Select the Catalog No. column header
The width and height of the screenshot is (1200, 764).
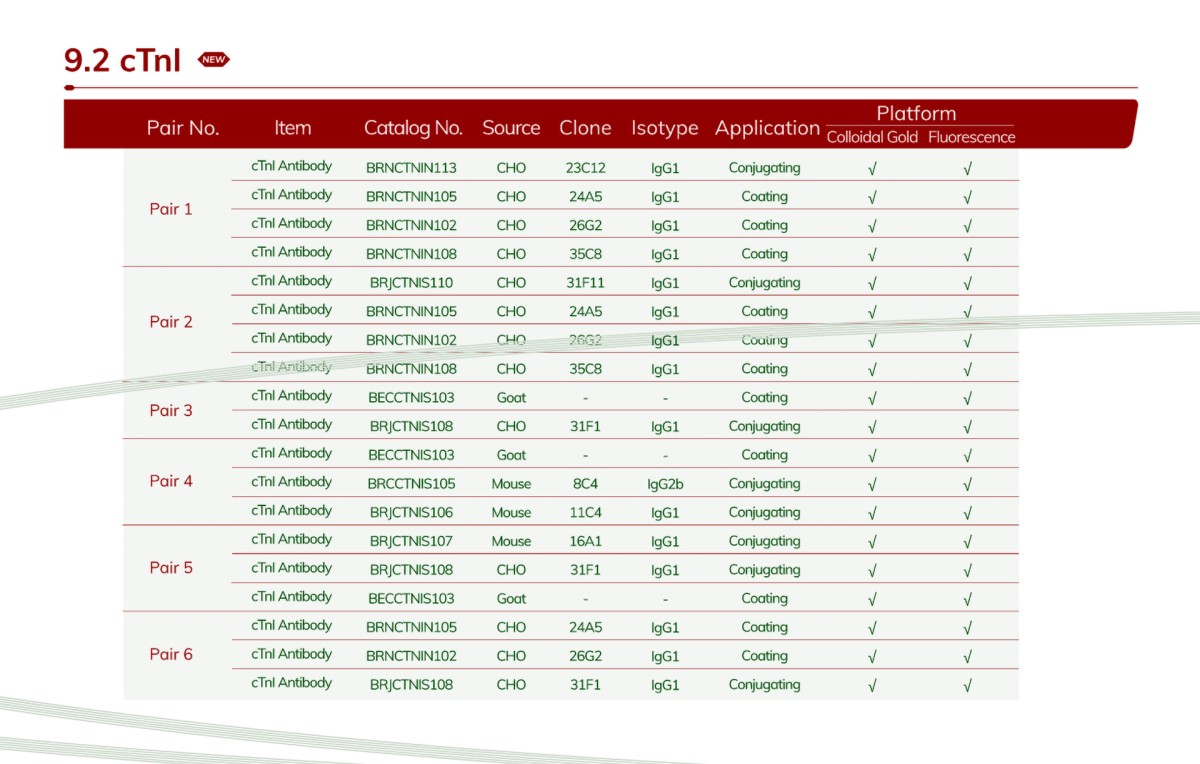point(413,128)
